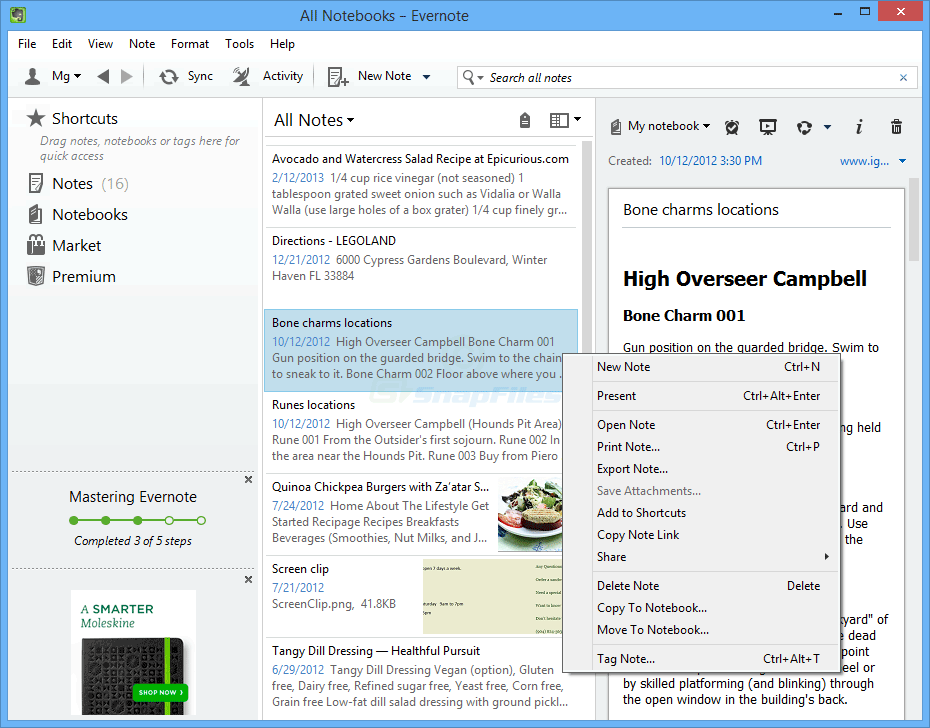This screenshot has height=728, width=930.
Task: Open the Note menu
Action: (142, 44)
